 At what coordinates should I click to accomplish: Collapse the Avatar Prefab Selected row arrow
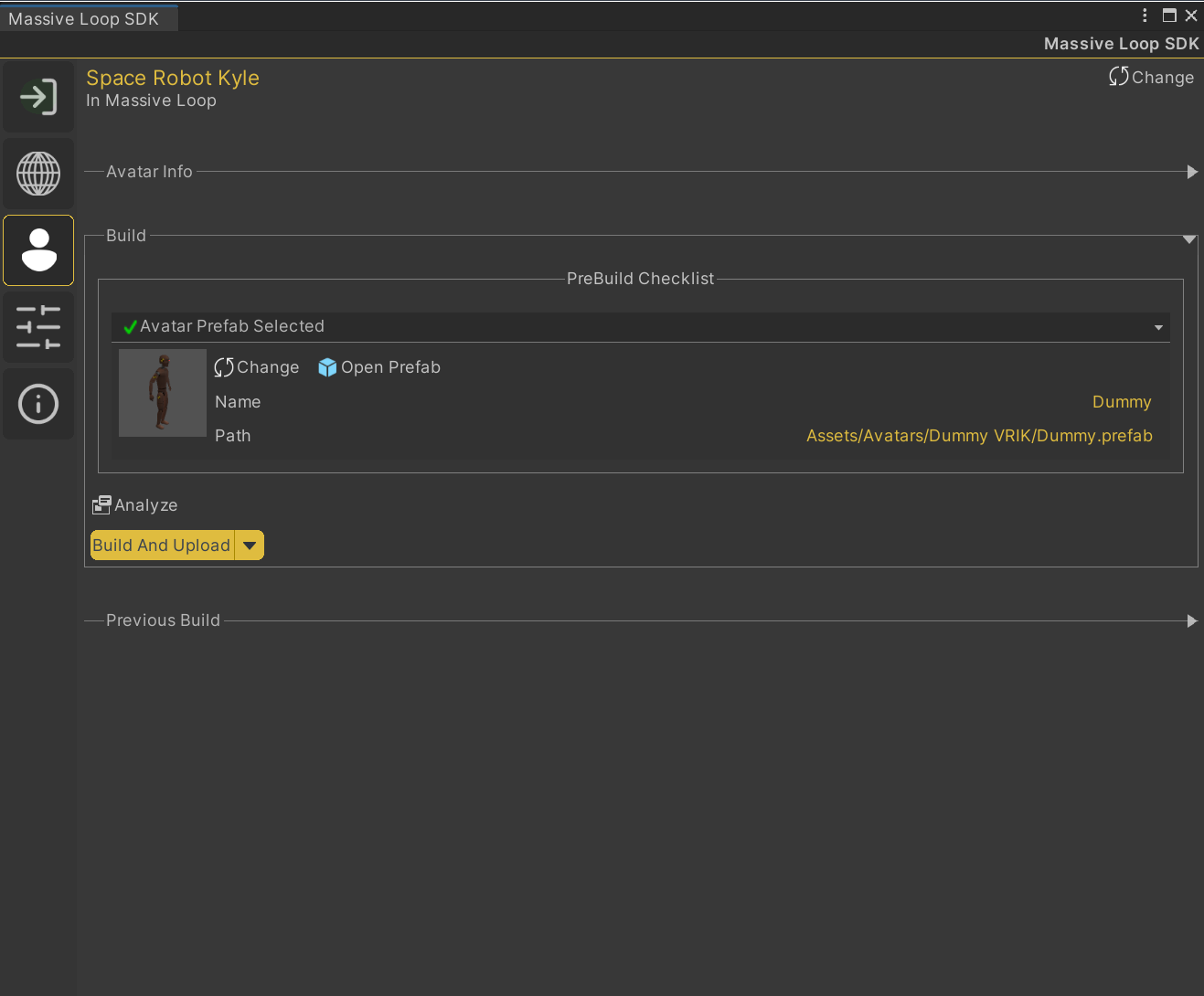pos(1158,327)
